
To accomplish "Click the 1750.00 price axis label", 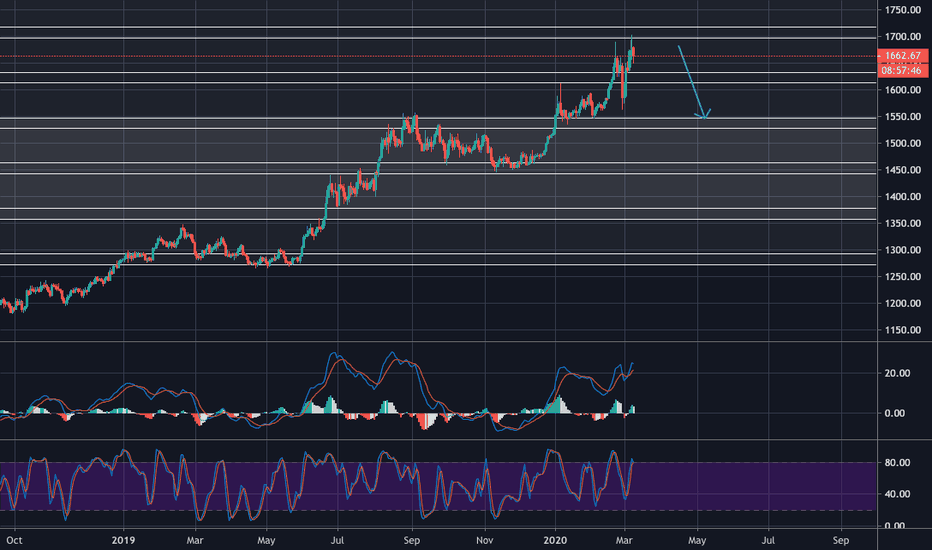I will pos(902,10).
